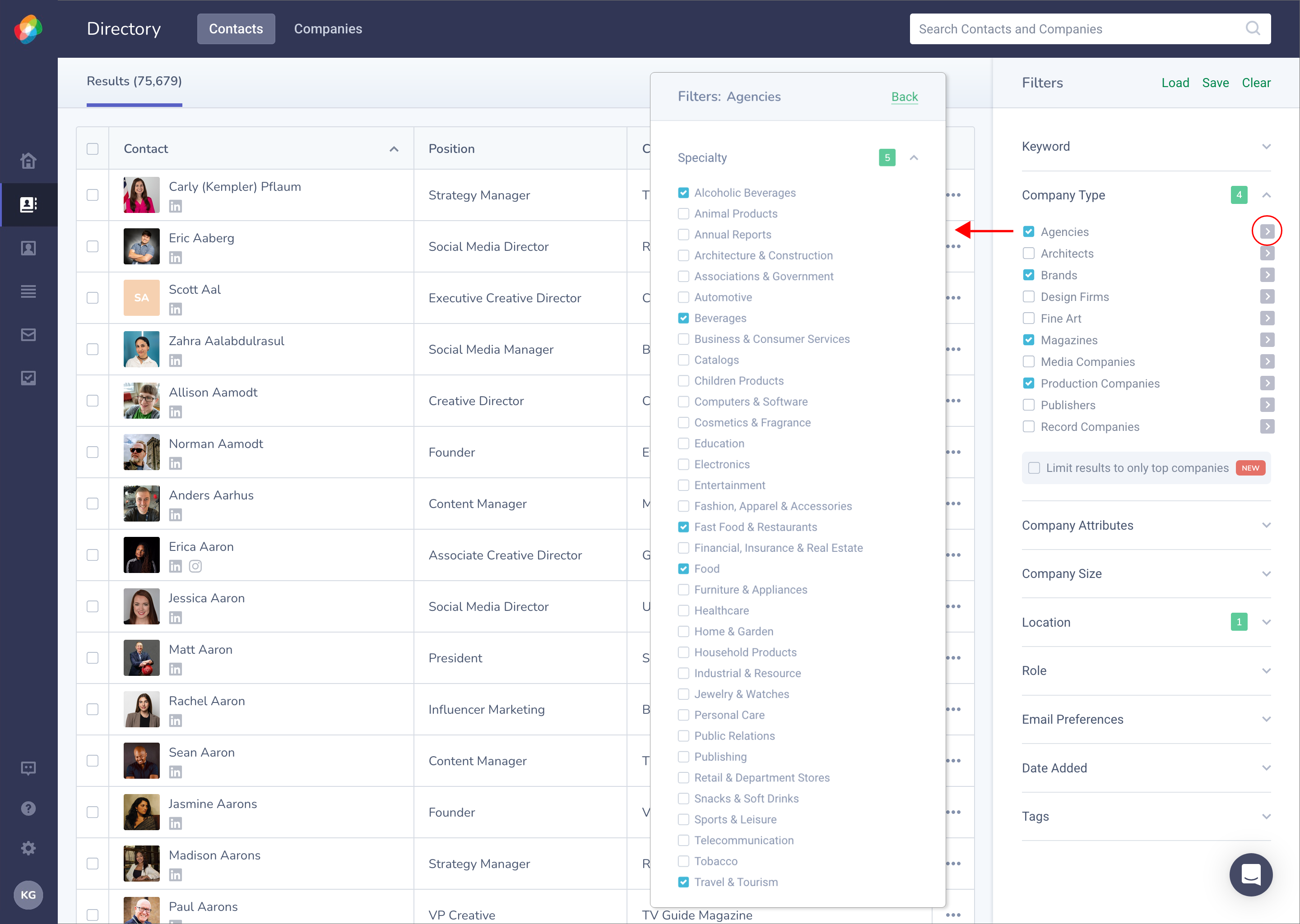Switch to the Companies tab
1300x924 pixels.
tap(328, 29)
